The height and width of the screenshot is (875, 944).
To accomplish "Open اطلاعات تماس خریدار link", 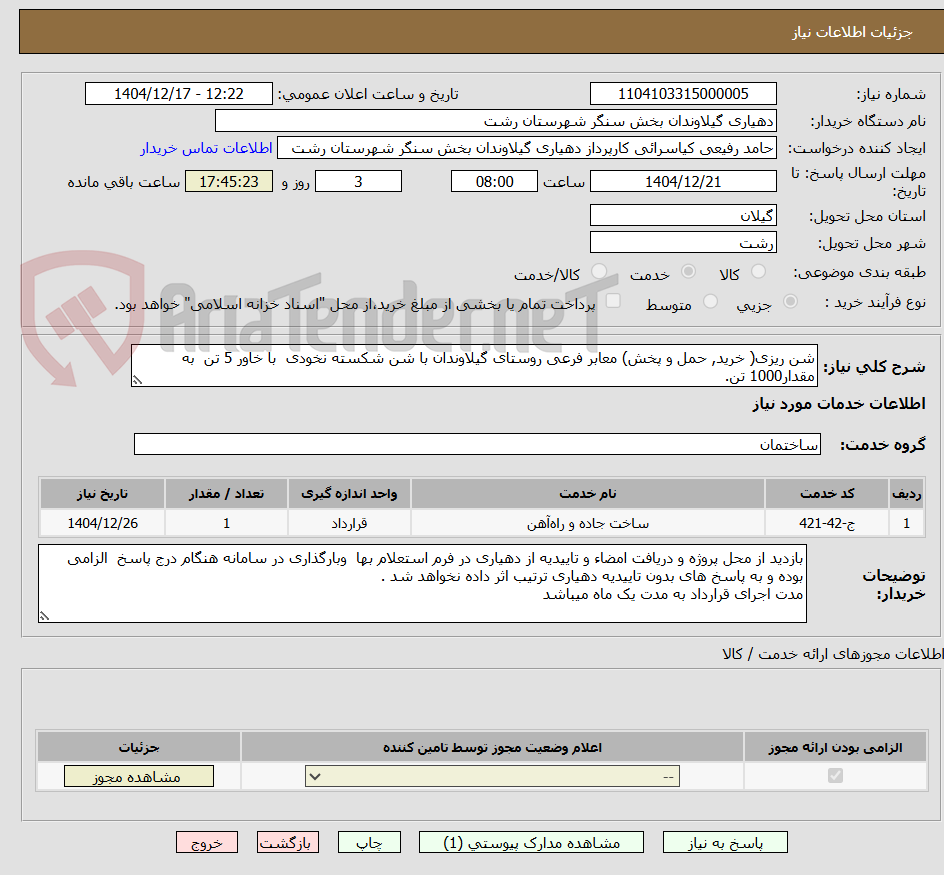I will [206, 148].
